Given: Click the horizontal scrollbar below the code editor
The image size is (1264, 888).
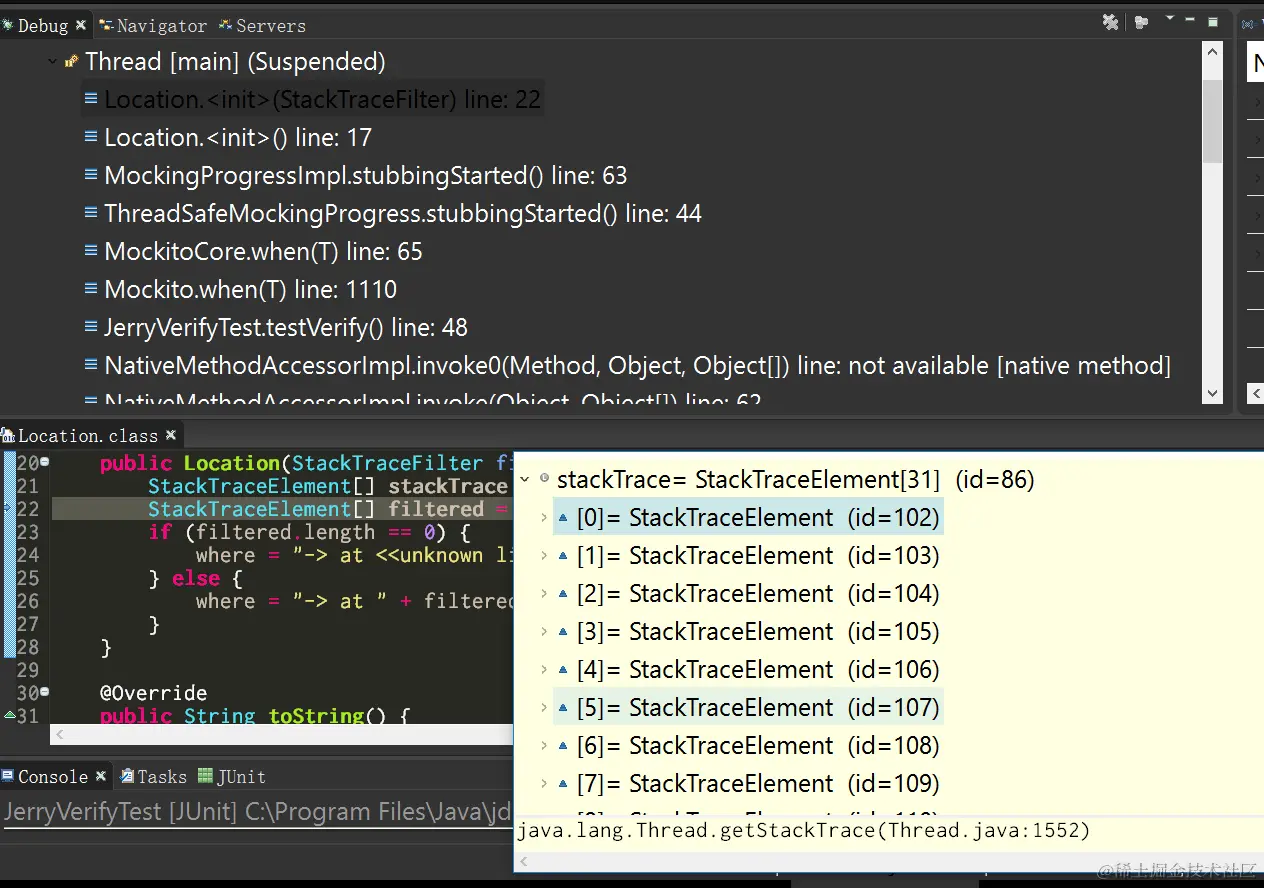Looking at the screenshot, I should point(280,734).
